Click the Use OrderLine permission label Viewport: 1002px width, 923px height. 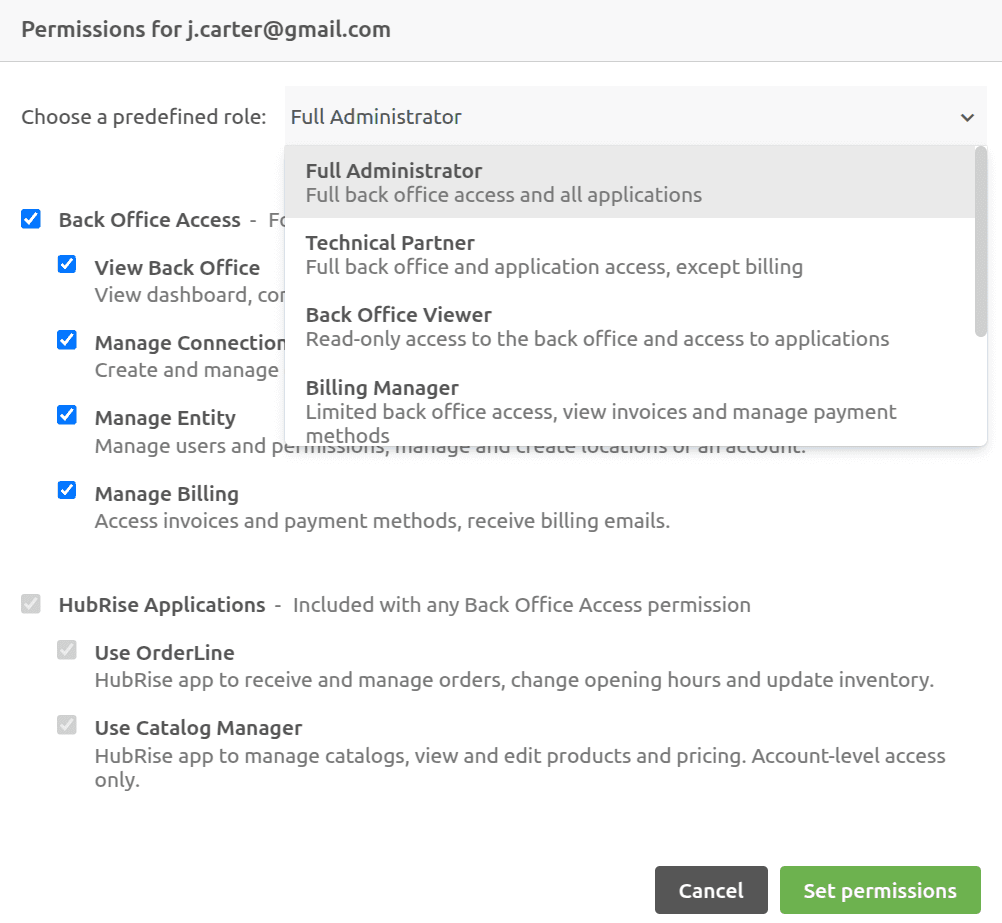pyautogui.click(x=164, y=651)
